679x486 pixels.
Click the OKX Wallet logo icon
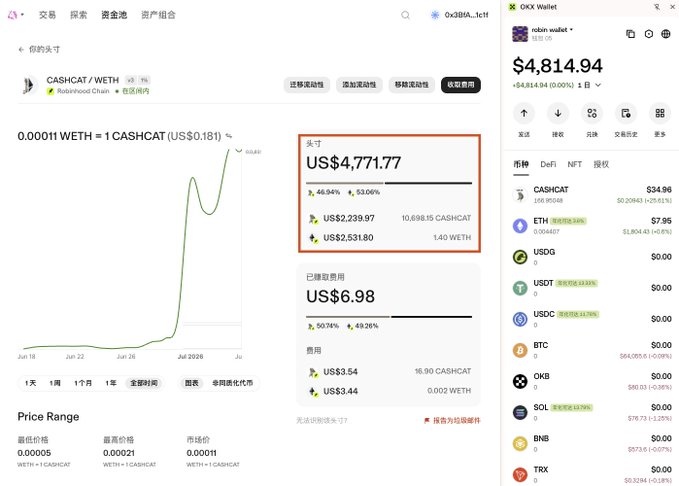coord(512,7)
